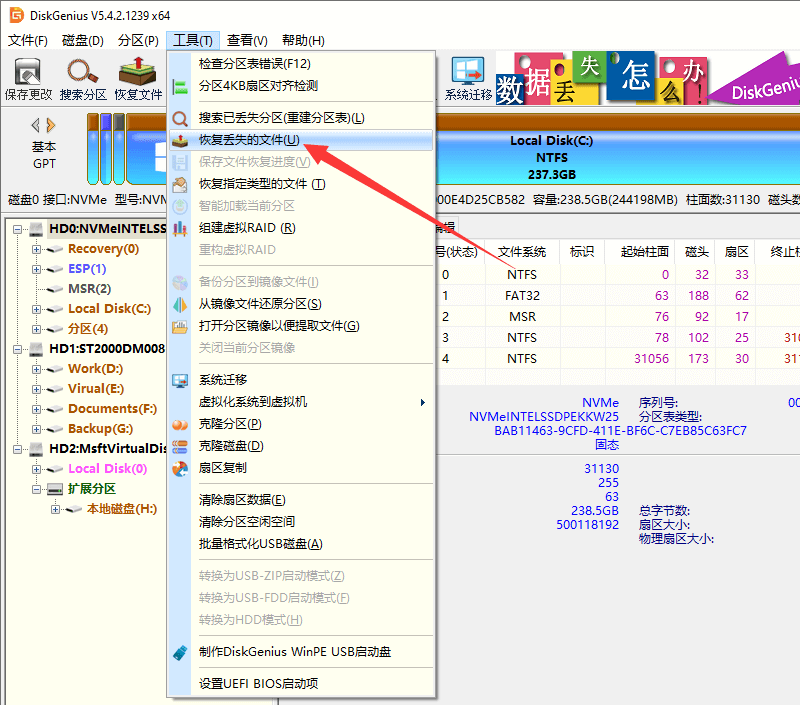This screenshot has width=800, height=705.
Task: Collapse the 扩展分区 tree node
Action: (36, 489)
